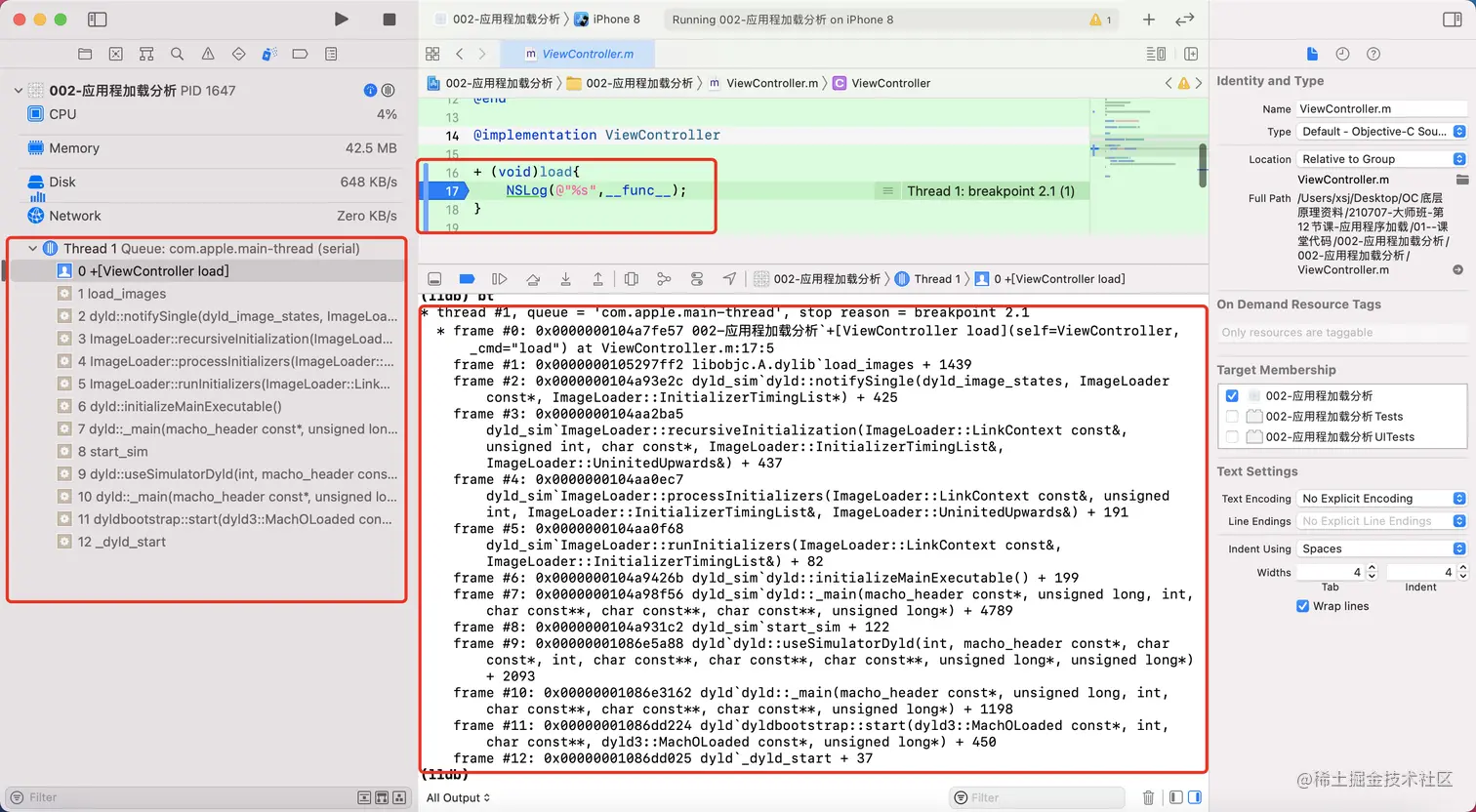Open the Find navigator magnifier icon

tap(177, 55)
